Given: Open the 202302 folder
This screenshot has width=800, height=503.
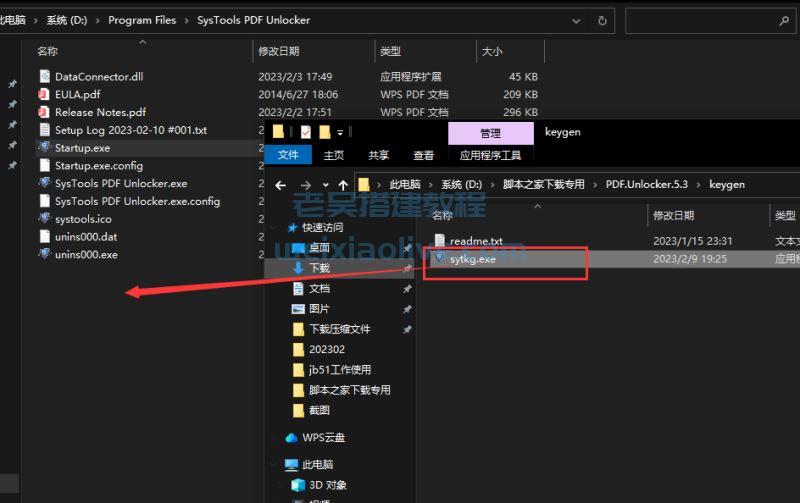Looking at the screenshot, I should click(x=319, y=349).
